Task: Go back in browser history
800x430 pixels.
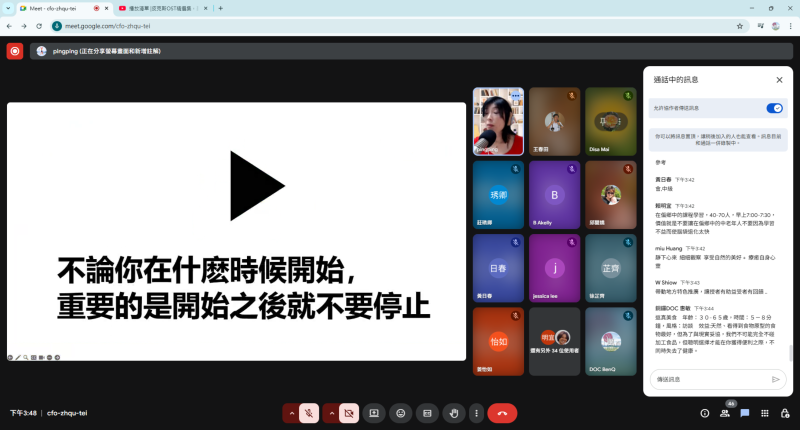Action: (9, 26)
